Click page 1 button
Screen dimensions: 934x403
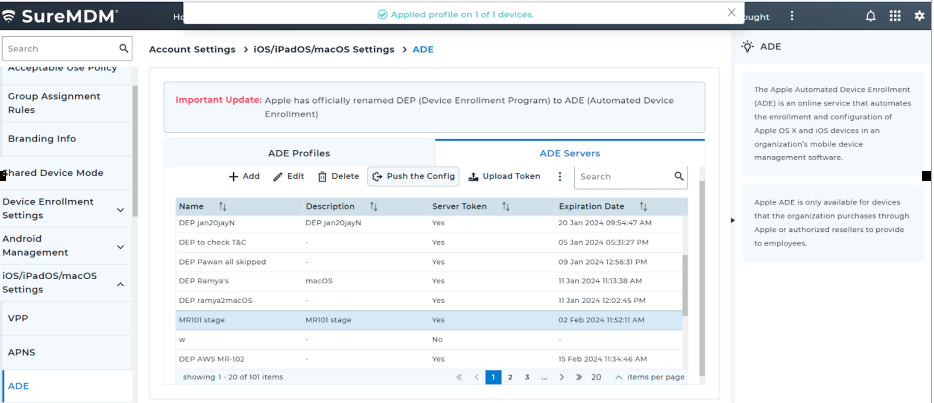493,377
